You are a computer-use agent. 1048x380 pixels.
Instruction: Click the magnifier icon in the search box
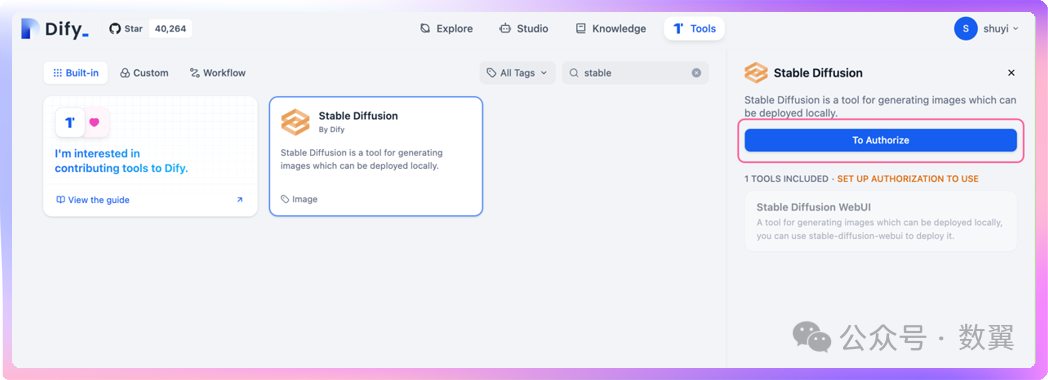click(573, 73)
